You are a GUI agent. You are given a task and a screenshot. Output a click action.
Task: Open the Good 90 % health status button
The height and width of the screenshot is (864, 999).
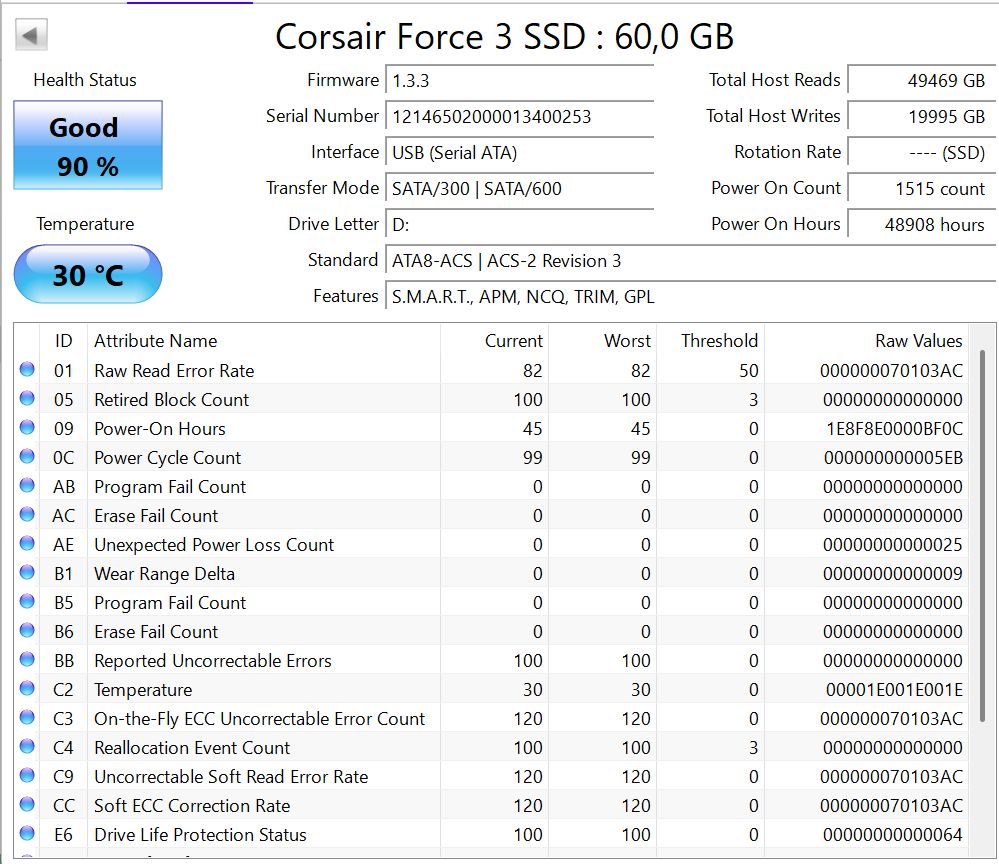[88, 145]
